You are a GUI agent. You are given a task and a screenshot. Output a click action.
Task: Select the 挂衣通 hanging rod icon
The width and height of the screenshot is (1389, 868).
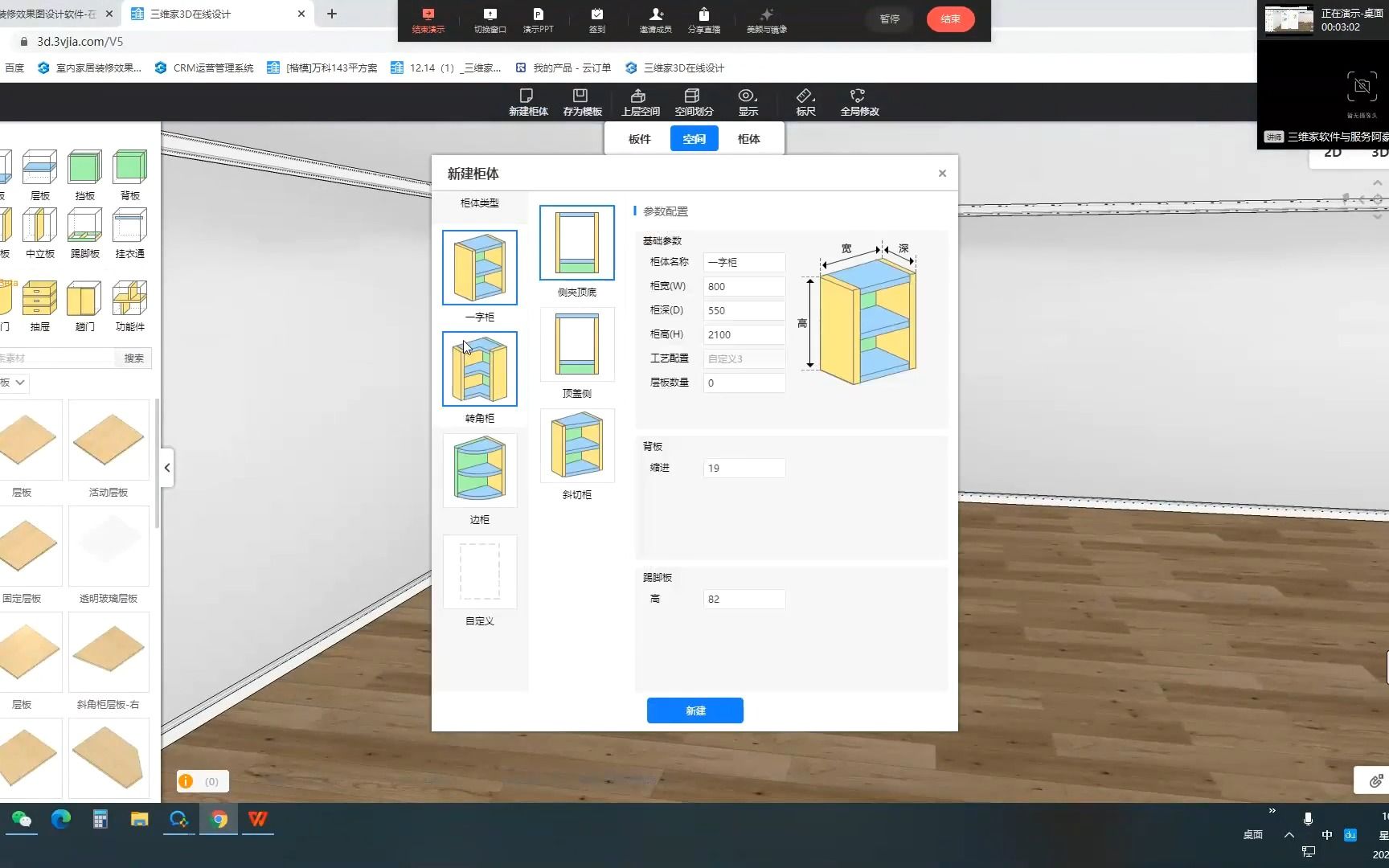129,227
